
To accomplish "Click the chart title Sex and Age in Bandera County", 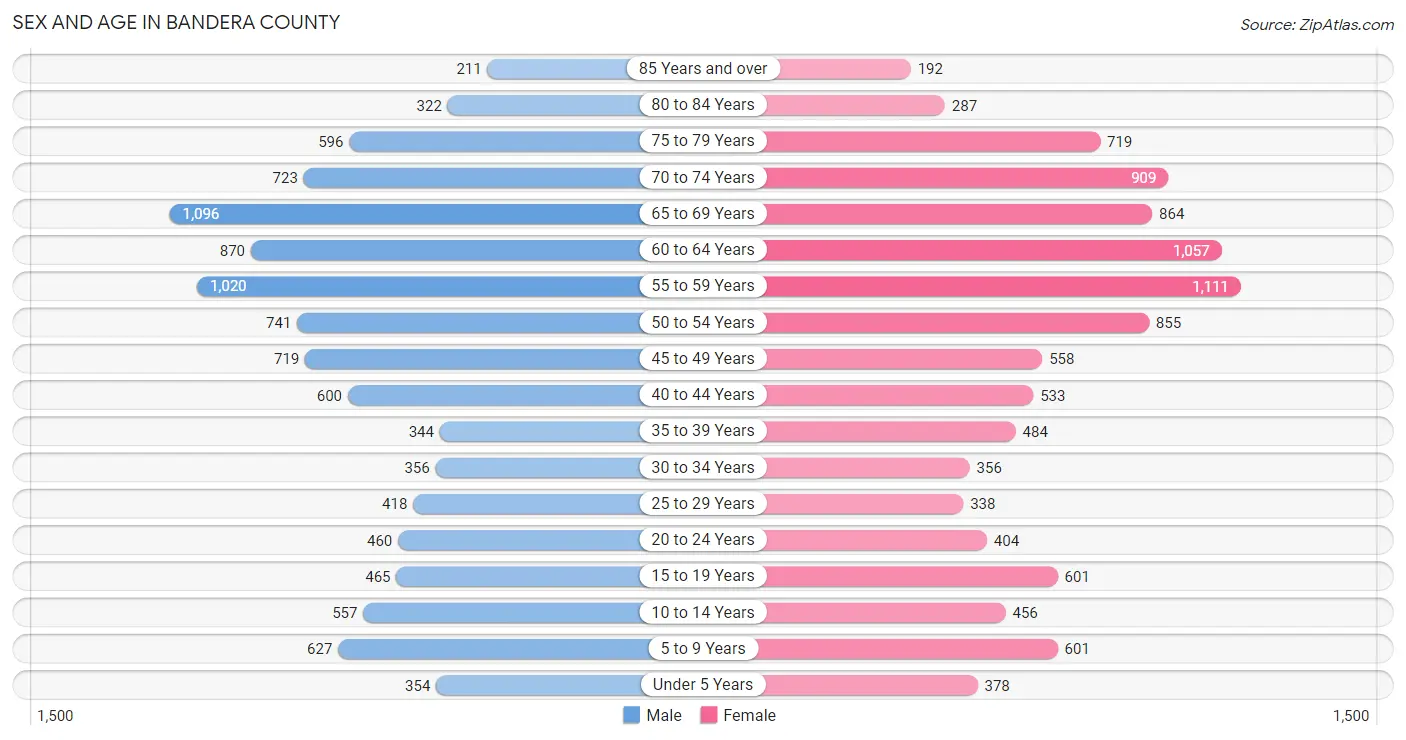I will pos(176,22).
